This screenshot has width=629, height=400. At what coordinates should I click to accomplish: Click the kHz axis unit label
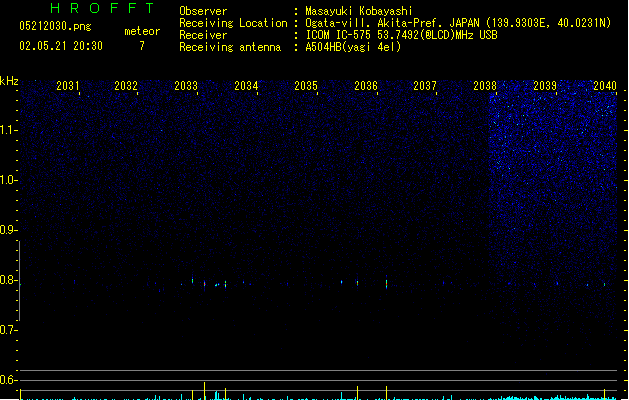(x=9, y=81)
